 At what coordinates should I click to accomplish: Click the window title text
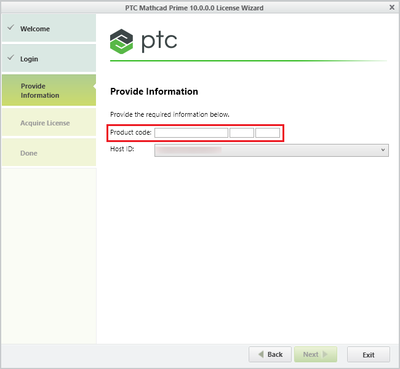194,8
